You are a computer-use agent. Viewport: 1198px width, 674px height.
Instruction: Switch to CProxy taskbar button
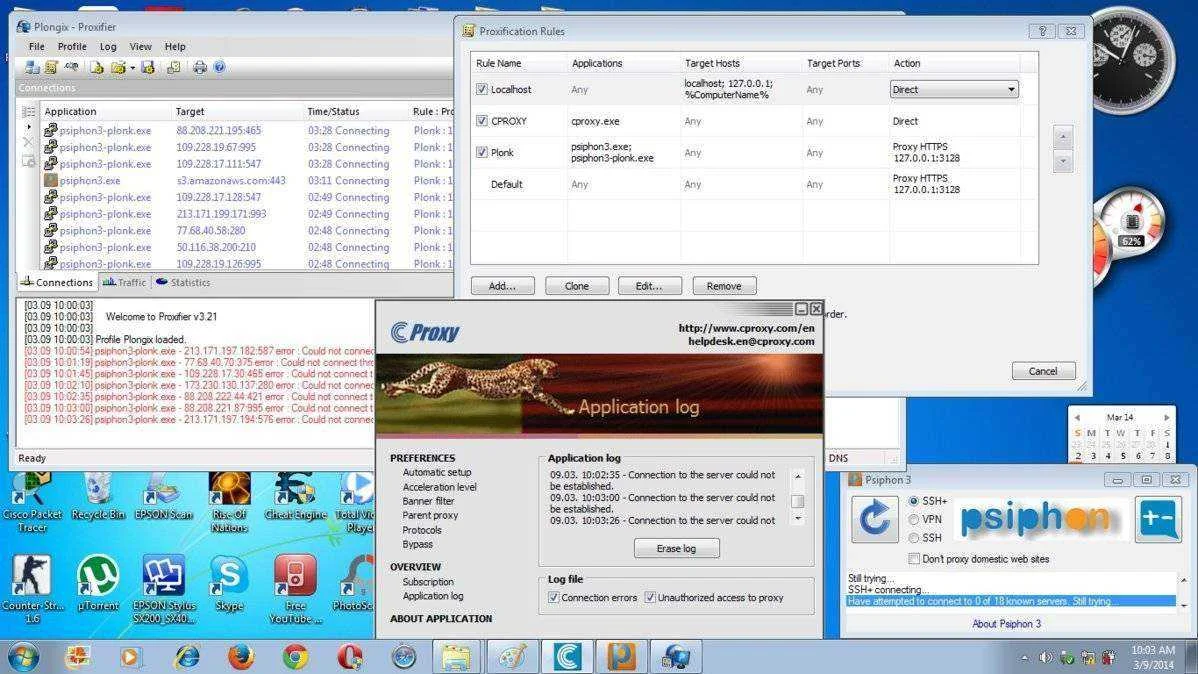[567, 656]
